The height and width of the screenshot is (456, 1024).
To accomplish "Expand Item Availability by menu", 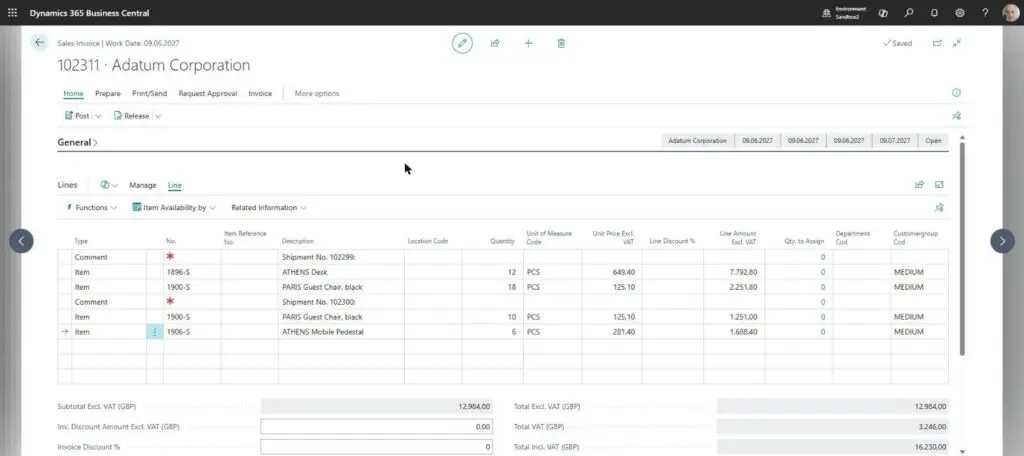I will coord(174,208).
